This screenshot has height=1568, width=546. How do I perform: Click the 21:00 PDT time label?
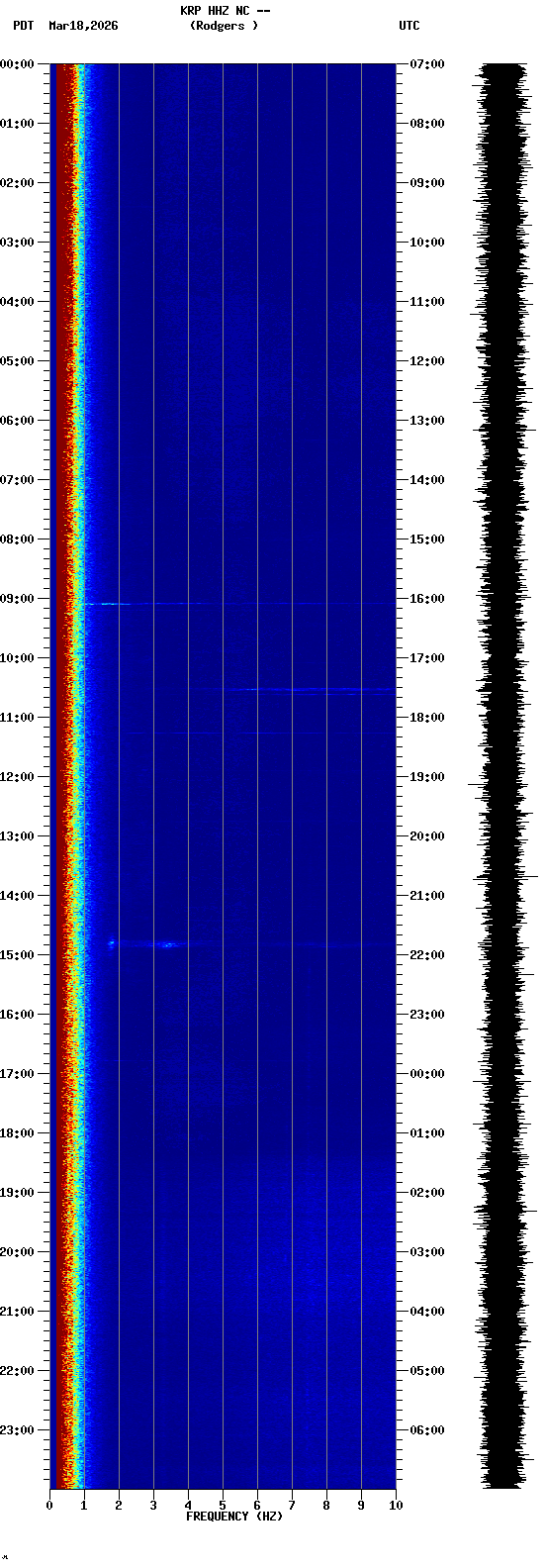[x=17, y=1312]
